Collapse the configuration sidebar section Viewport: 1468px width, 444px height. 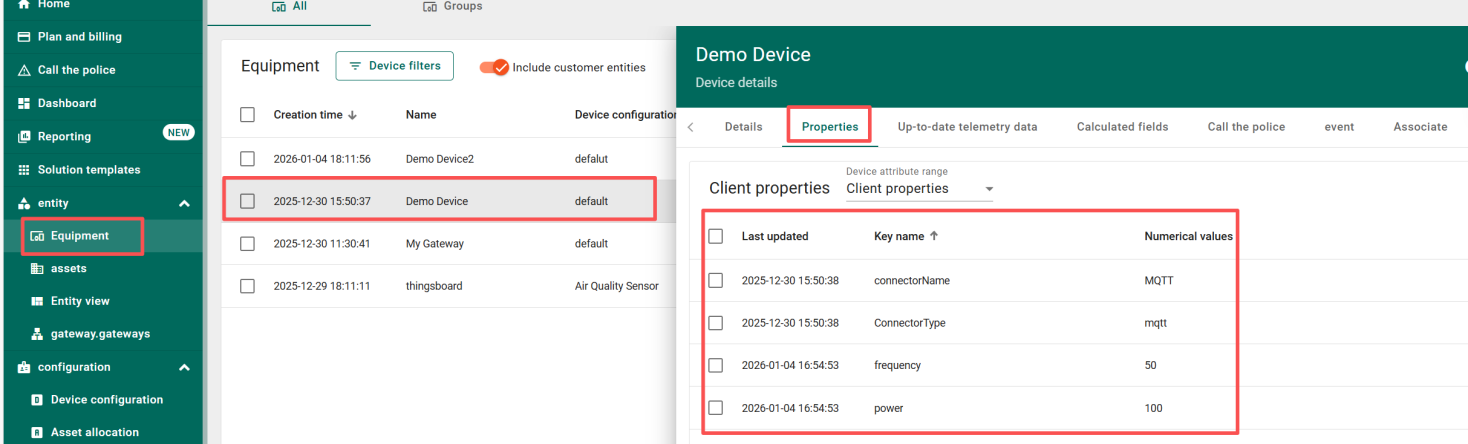click(184, 367)
